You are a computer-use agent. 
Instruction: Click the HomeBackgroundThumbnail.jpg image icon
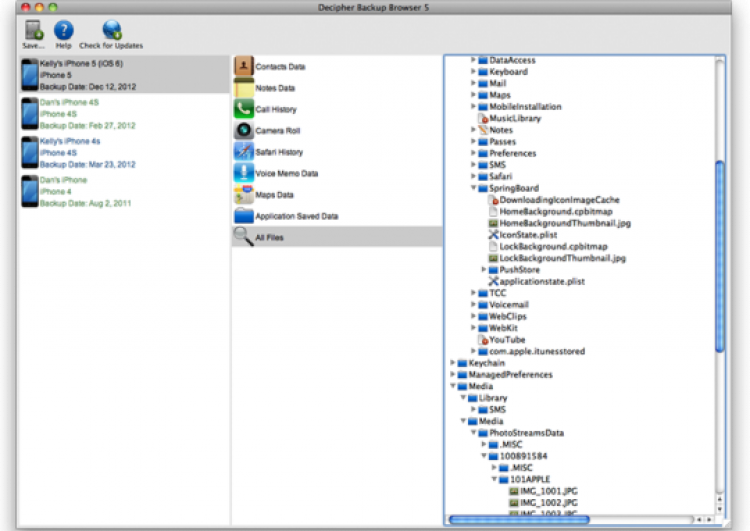point(493,223)
